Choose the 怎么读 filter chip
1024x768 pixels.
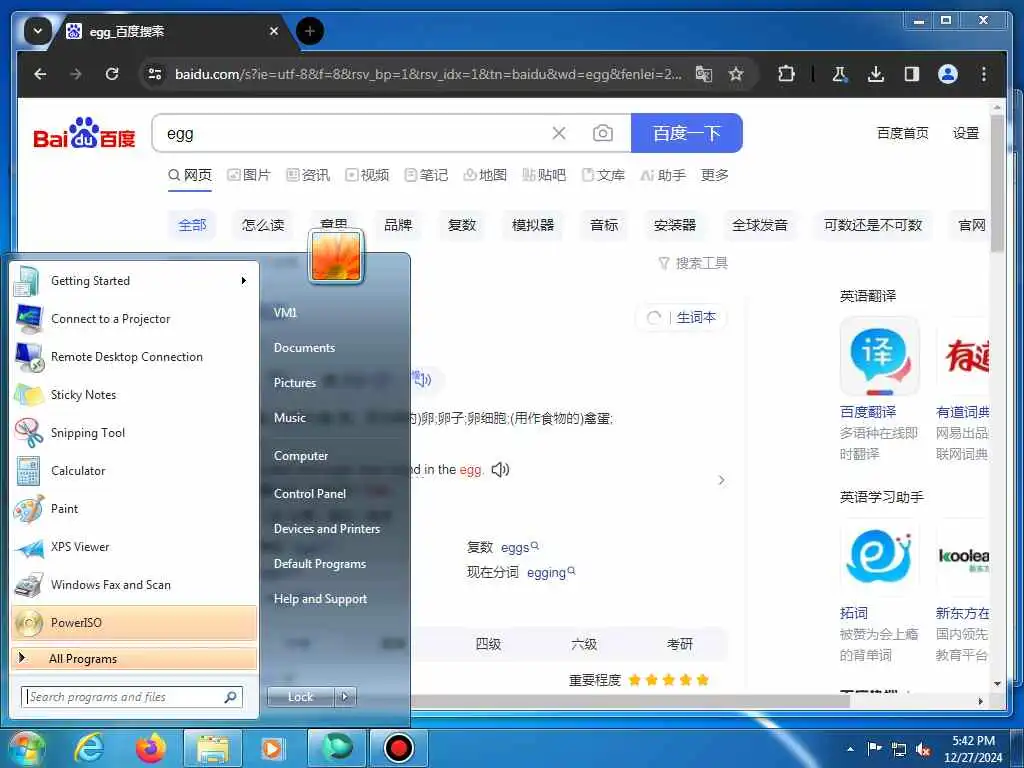tap(263, 225)
